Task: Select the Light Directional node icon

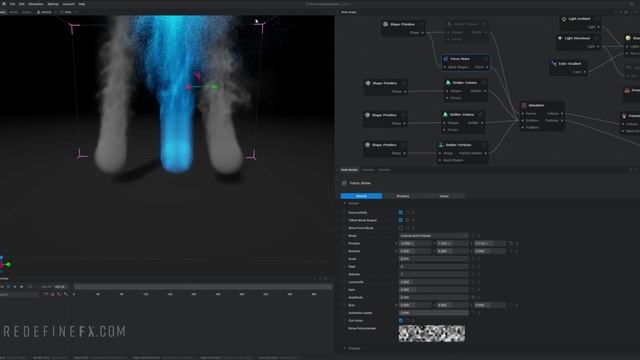Action: [560, 38]
